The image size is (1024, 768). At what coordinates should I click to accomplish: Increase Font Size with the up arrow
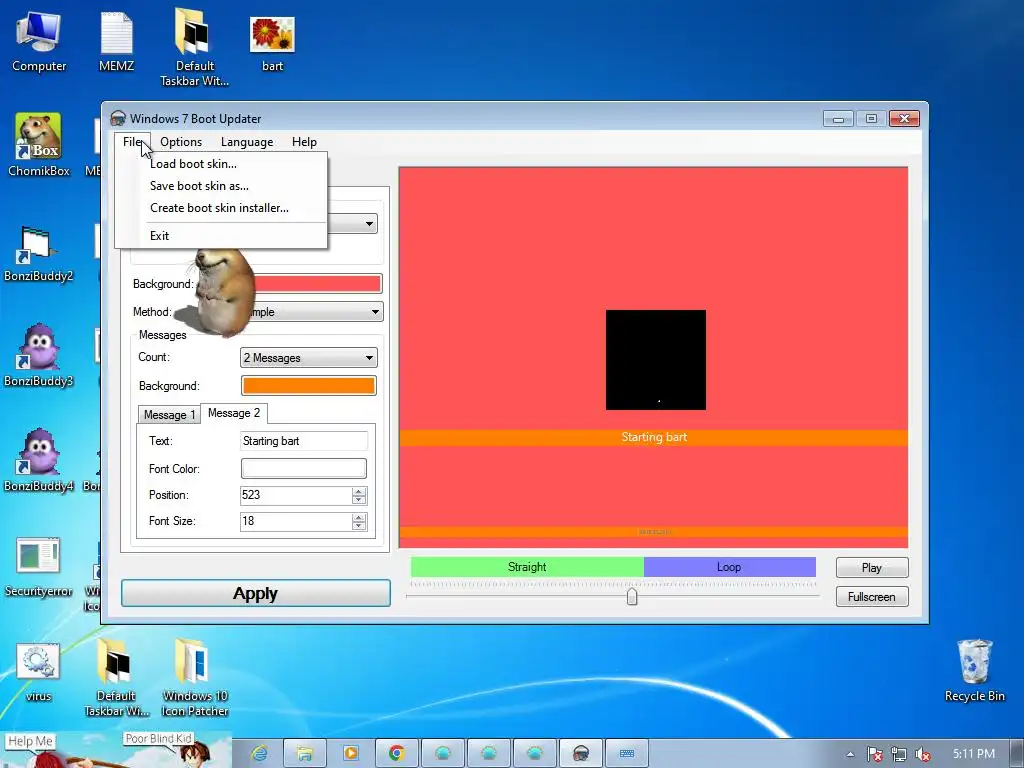click(359, 517)
